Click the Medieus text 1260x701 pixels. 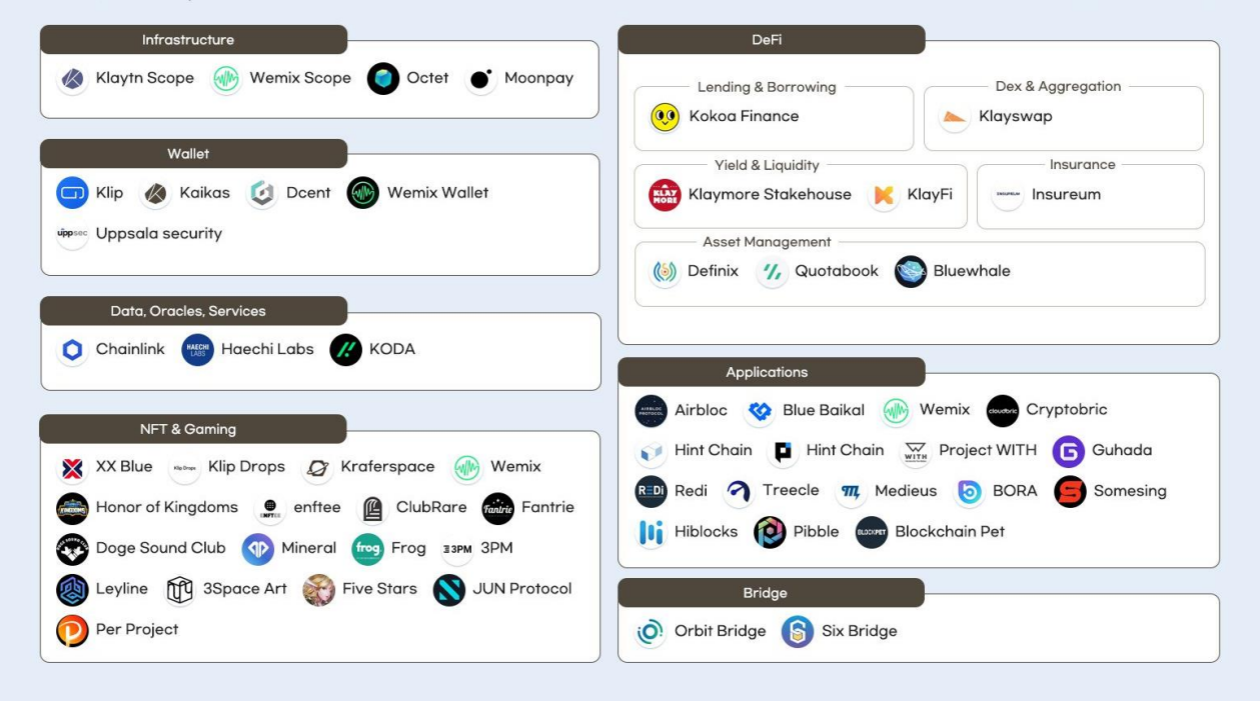906,491
